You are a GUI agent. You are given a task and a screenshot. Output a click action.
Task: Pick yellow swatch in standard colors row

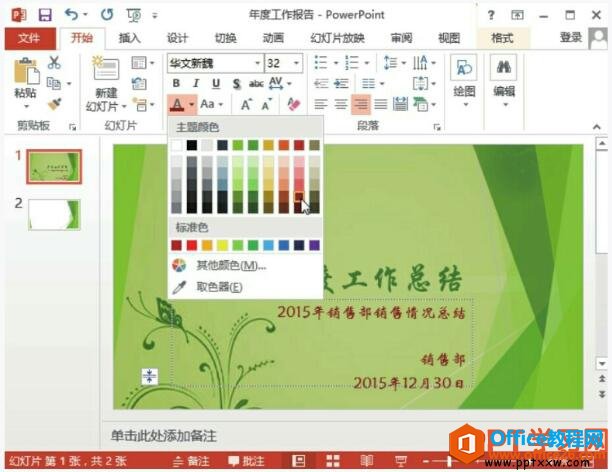(222, 245)
